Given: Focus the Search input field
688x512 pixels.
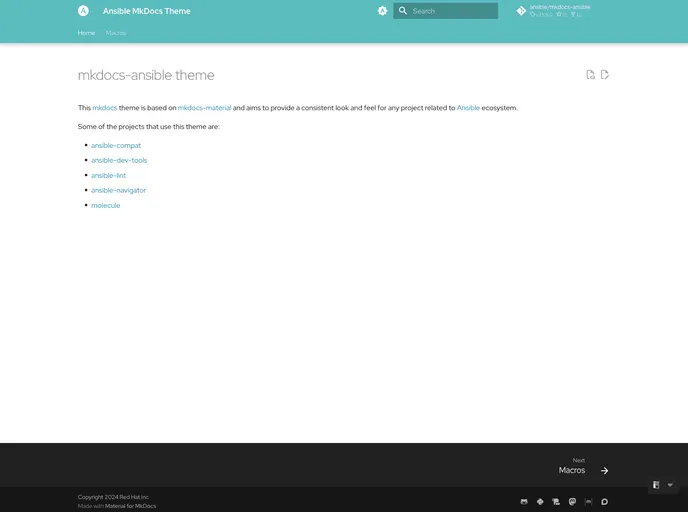Looking at the screenshot, I should [x=445, y=11].
